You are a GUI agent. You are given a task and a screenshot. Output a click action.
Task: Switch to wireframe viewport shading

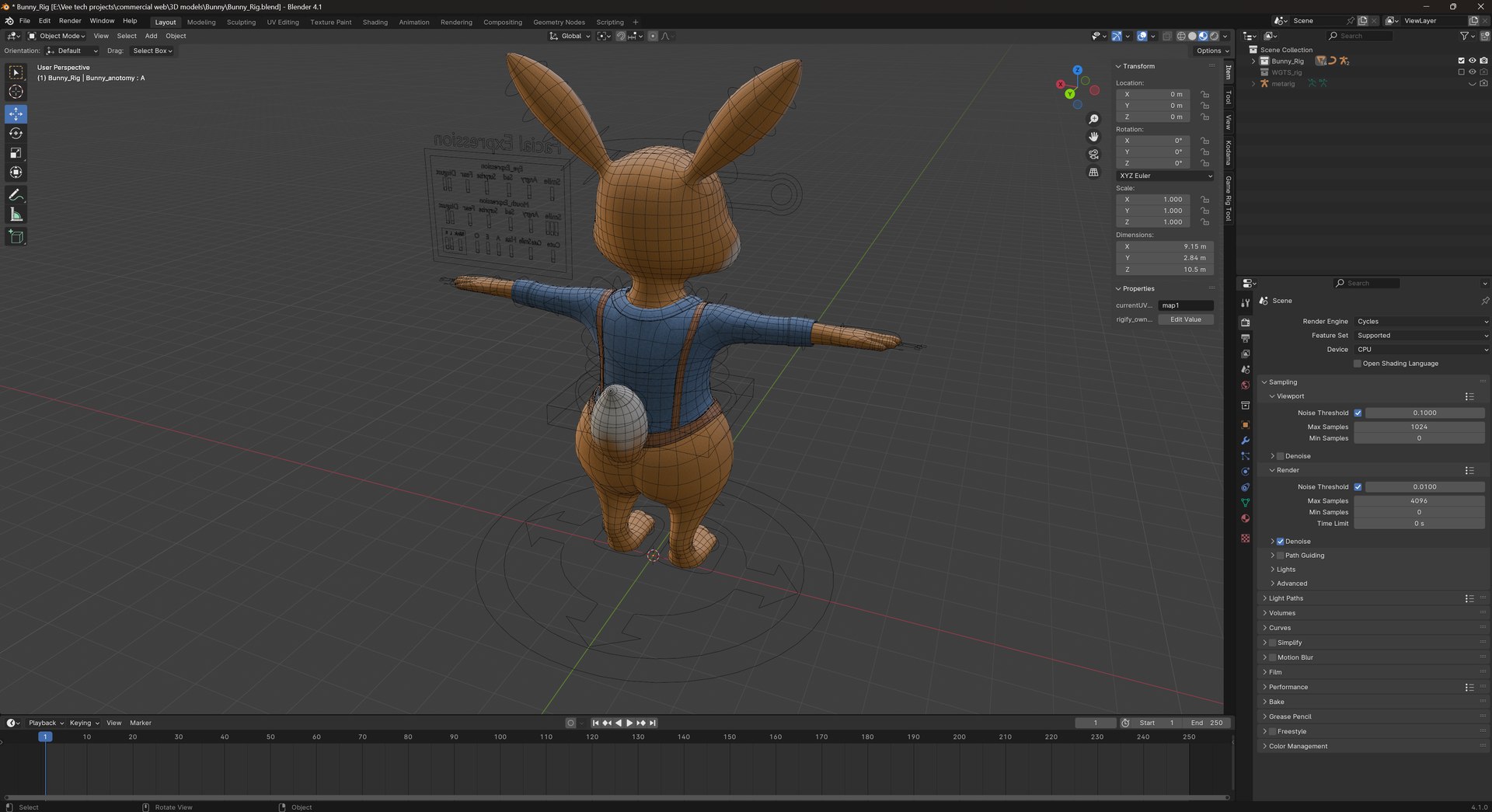point(1181,36)
